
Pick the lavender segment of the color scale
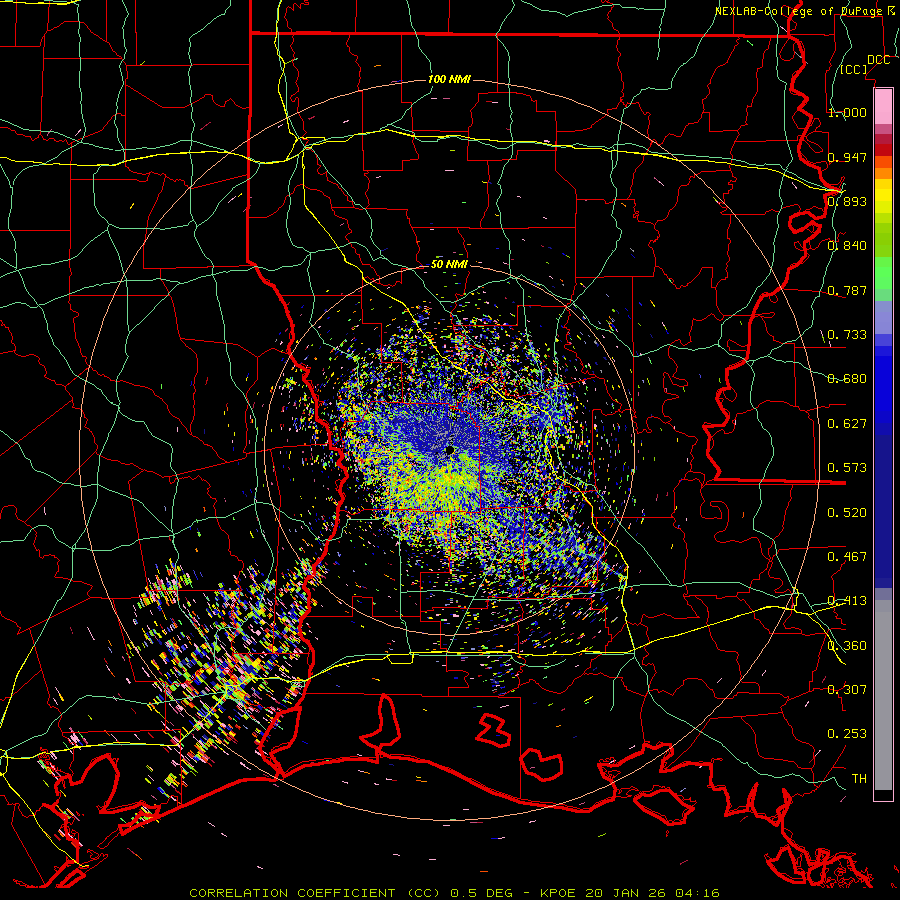pyautogui.click(x=883, y=318)
